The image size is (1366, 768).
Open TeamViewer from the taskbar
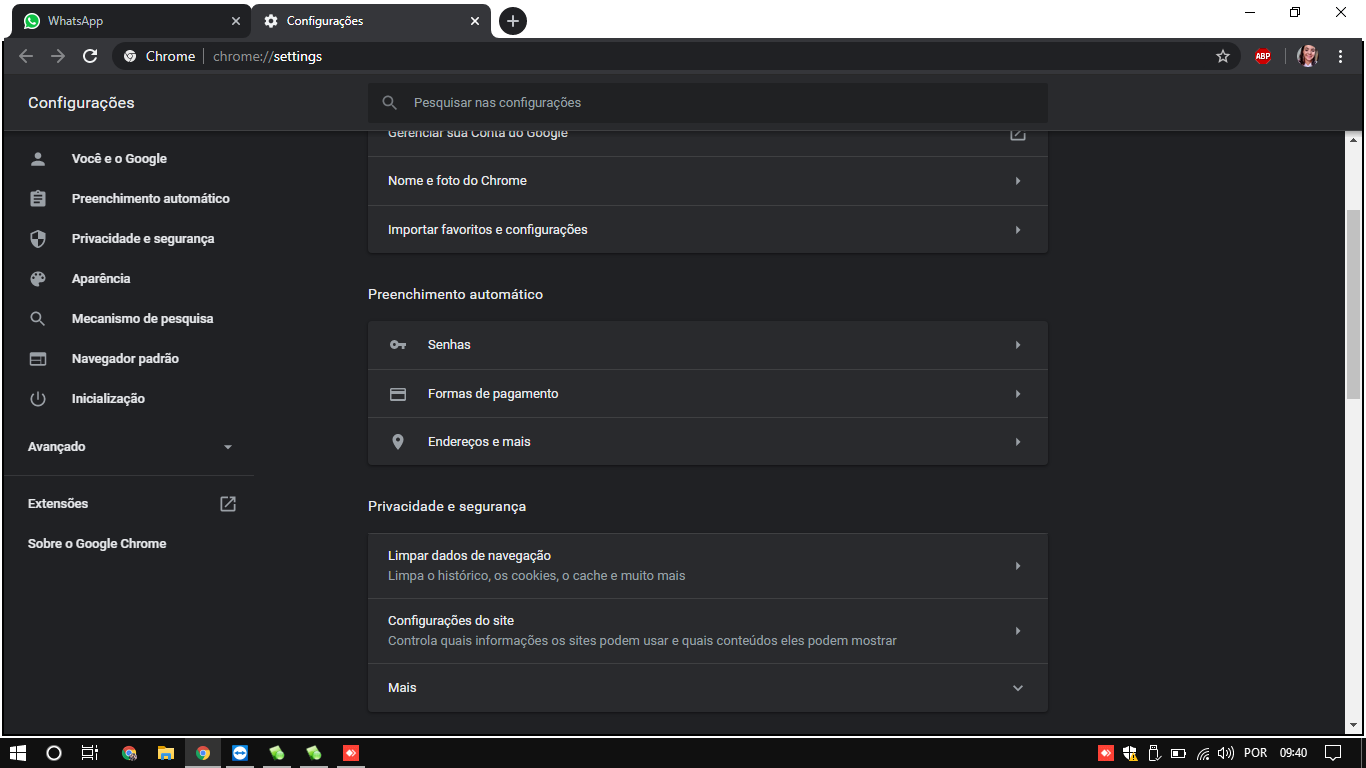click(239, 753)
